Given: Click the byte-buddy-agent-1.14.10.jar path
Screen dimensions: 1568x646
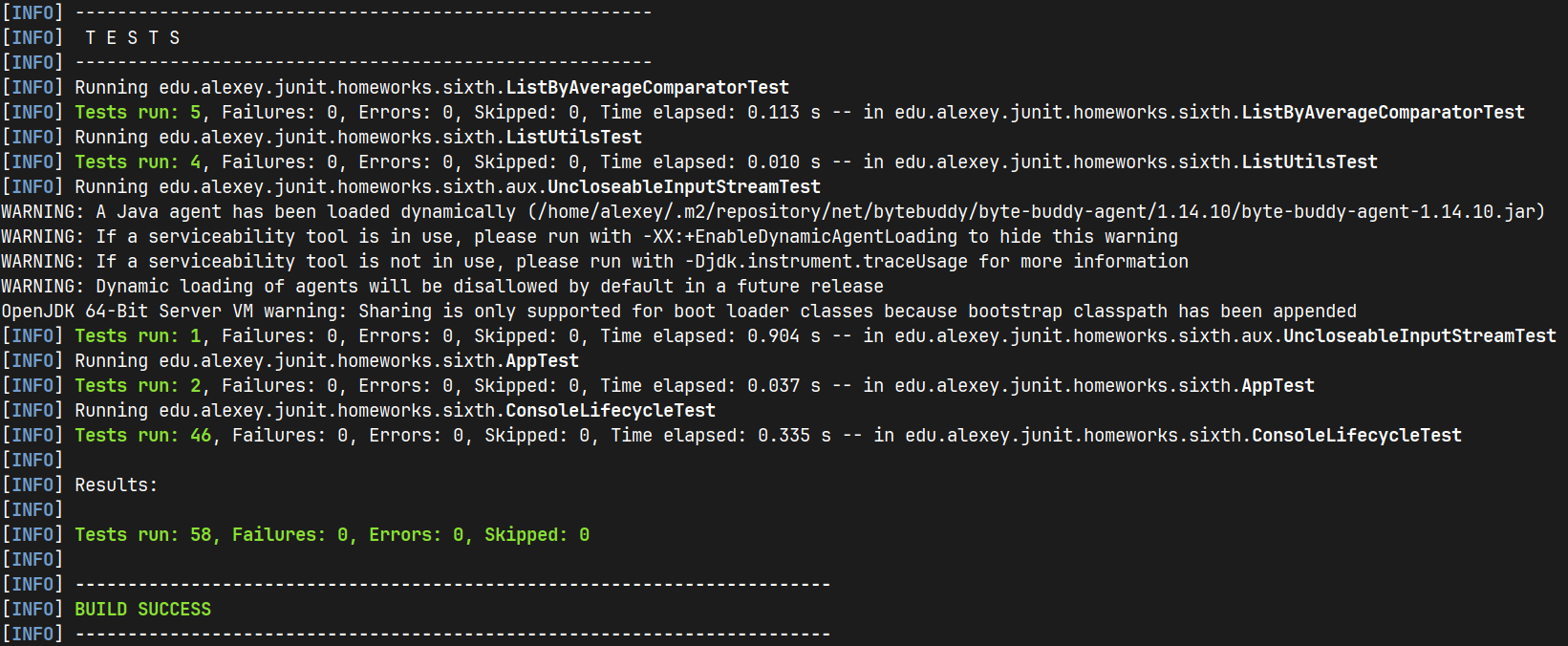Looking at the screenshot, I should 1036,212.
